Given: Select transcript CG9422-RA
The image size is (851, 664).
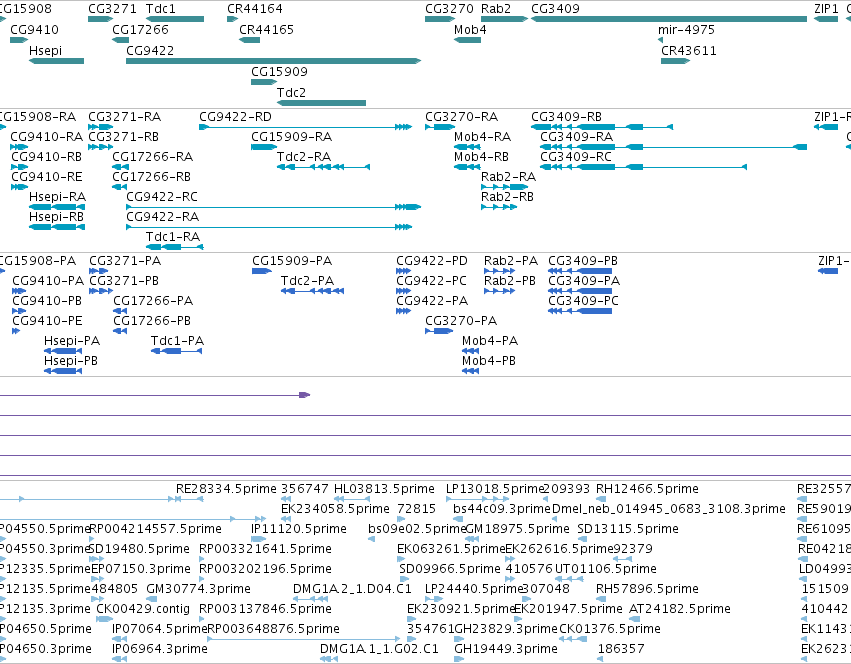Looking at the screenshot, I should pyautogui.click(x=162, y=217).
